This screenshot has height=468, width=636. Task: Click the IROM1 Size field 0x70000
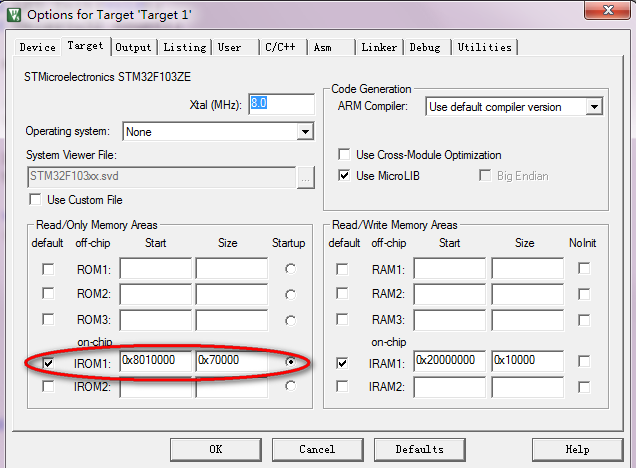[232, 361]
